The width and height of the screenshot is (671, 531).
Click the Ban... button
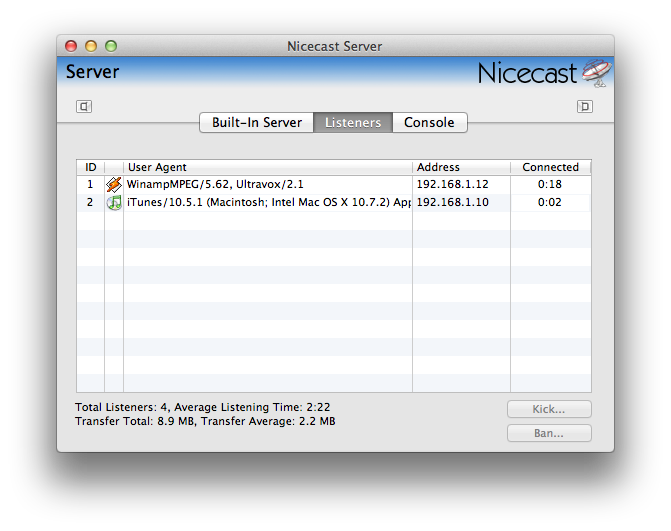(549, 433)
